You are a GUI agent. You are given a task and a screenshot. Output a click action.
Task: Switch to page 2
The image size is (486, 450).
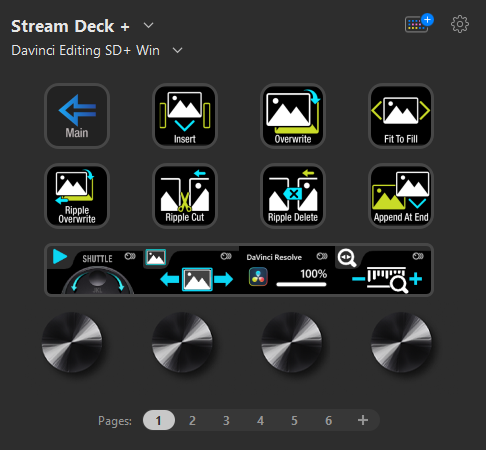click(192, 420)
